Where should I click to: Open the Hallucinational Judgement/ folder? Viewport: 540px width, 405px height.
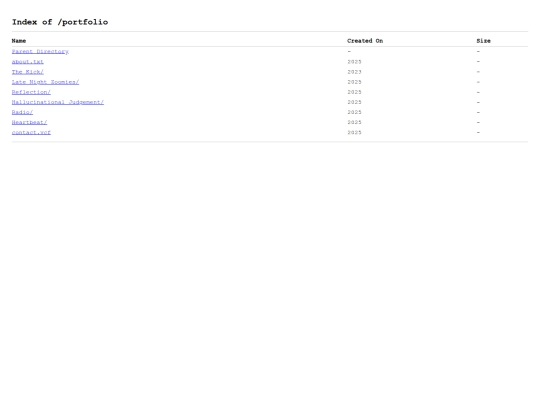point(58,102)
